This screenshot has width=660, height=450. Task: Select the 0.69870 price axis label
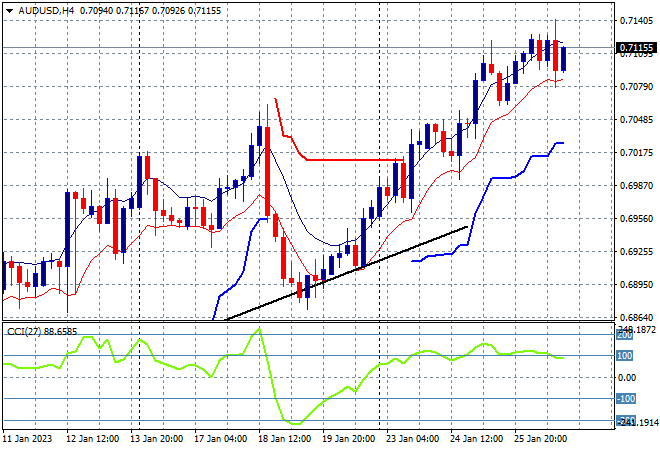pyautogui.click(x=636, y=186)
